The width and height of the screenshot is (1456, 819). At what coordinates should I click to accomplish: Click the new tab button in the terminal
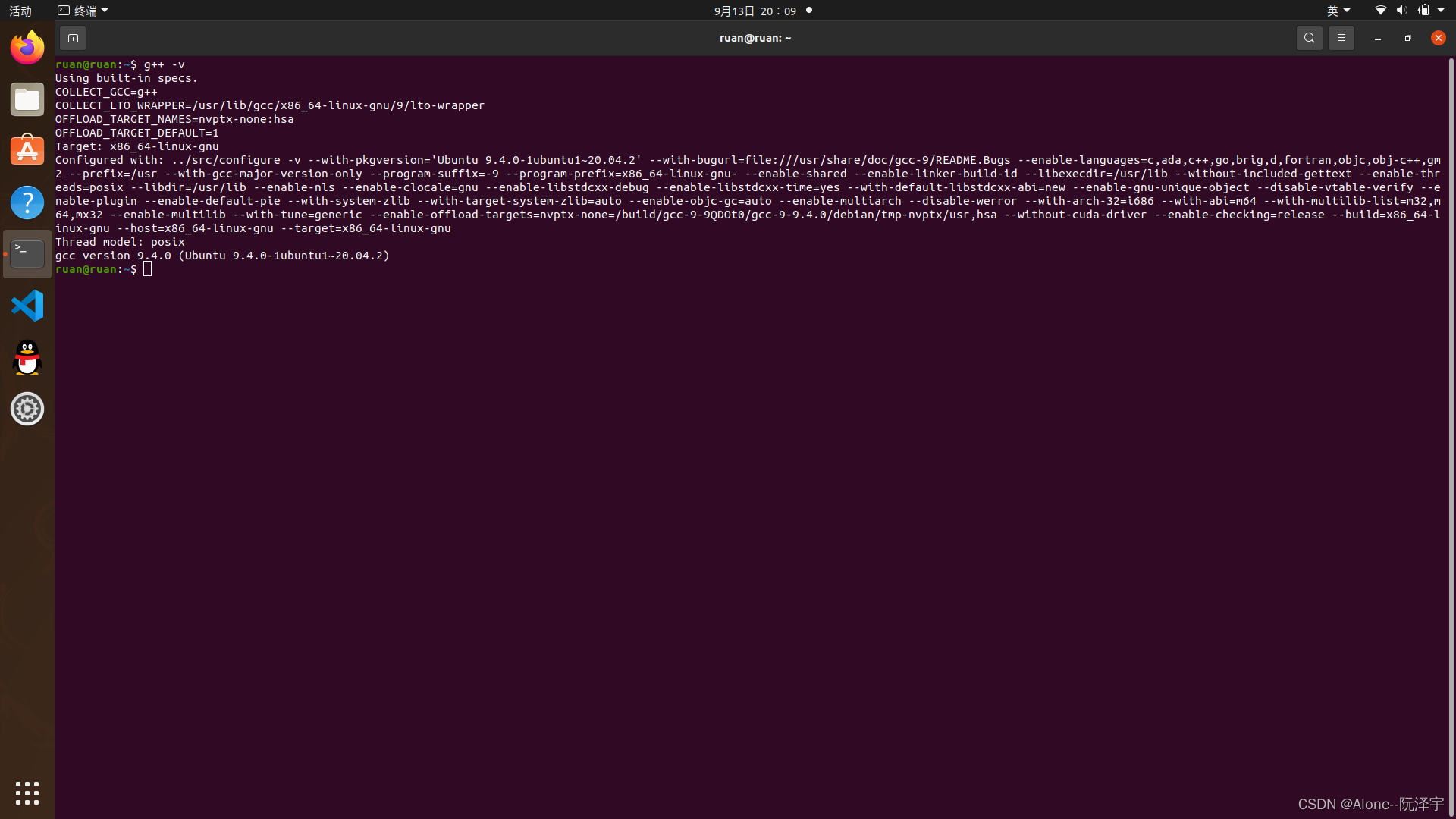[x=73, y=37]
